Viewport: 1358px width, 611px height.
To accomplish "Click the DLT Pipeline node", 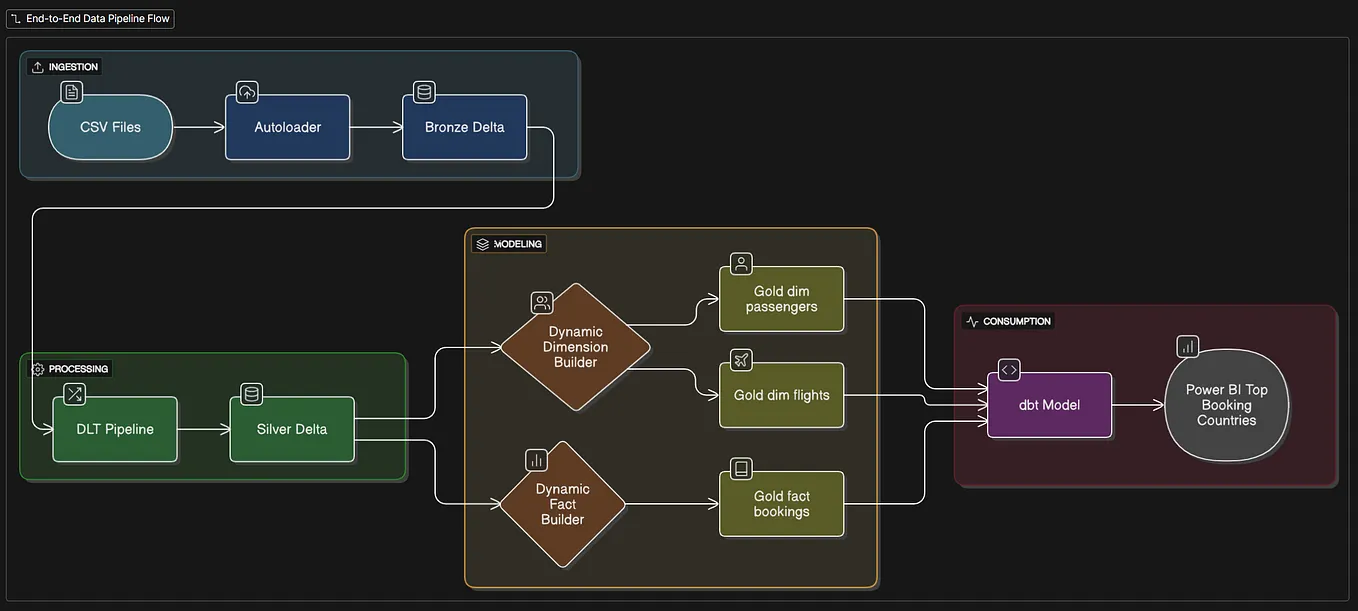I will [x=114, y=428].
